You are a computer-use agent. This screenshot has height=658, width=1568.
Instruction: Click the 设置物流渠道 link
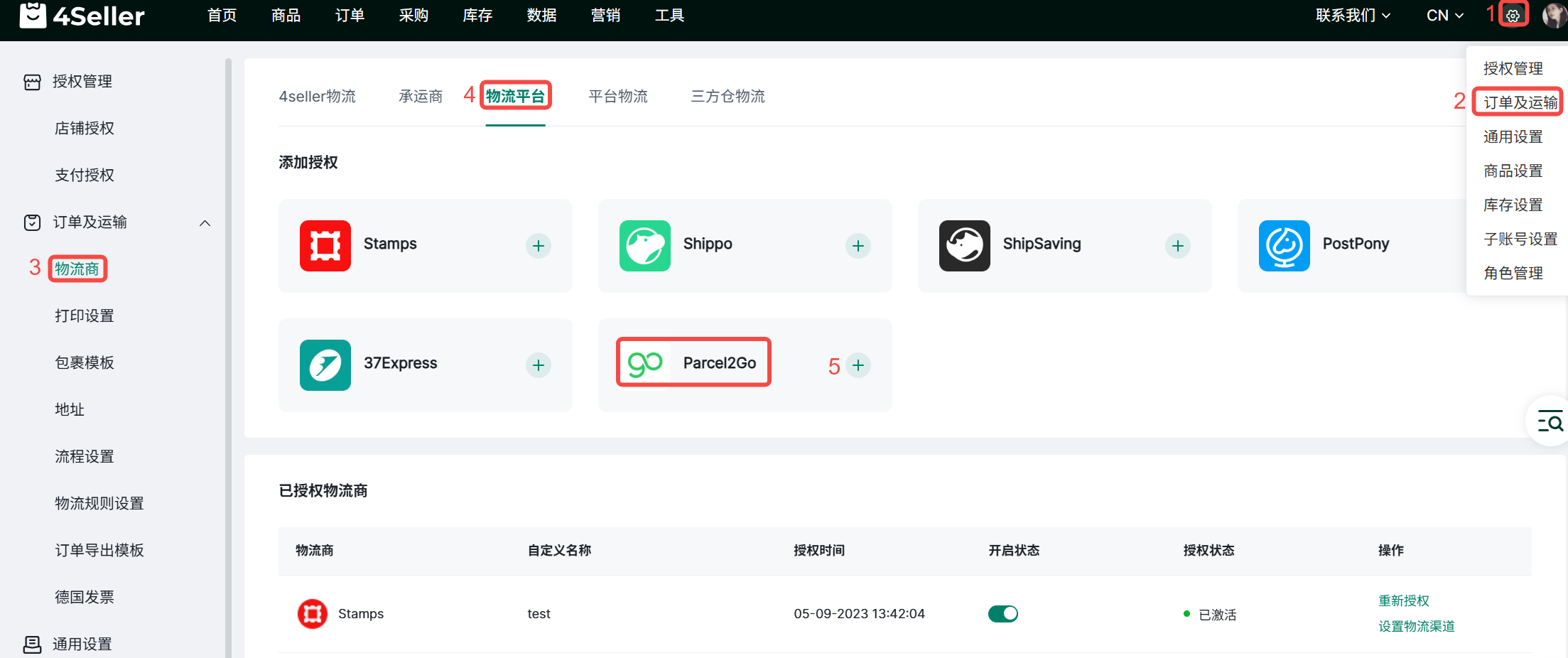pos(1416,627)
